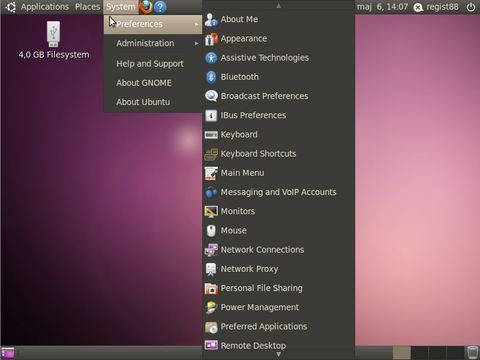Open the clock showing maj 6, 14:07
Viewport: 480px width, 360px height.
382,7
